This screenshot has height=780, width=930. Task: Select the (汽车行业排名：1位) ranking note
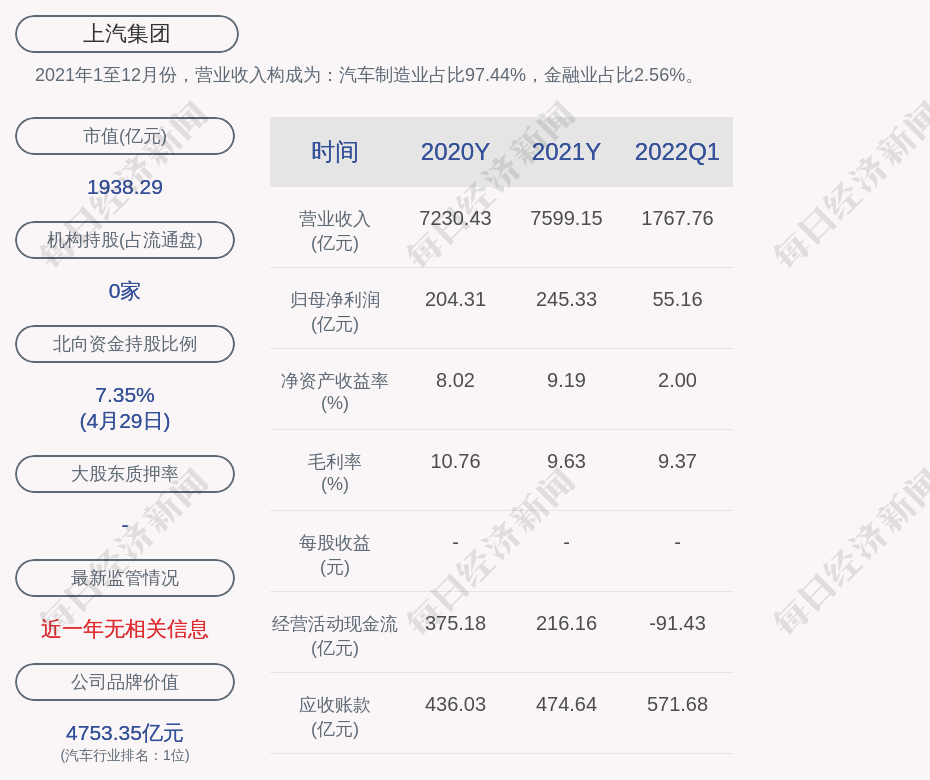click(x=125, y=756)
